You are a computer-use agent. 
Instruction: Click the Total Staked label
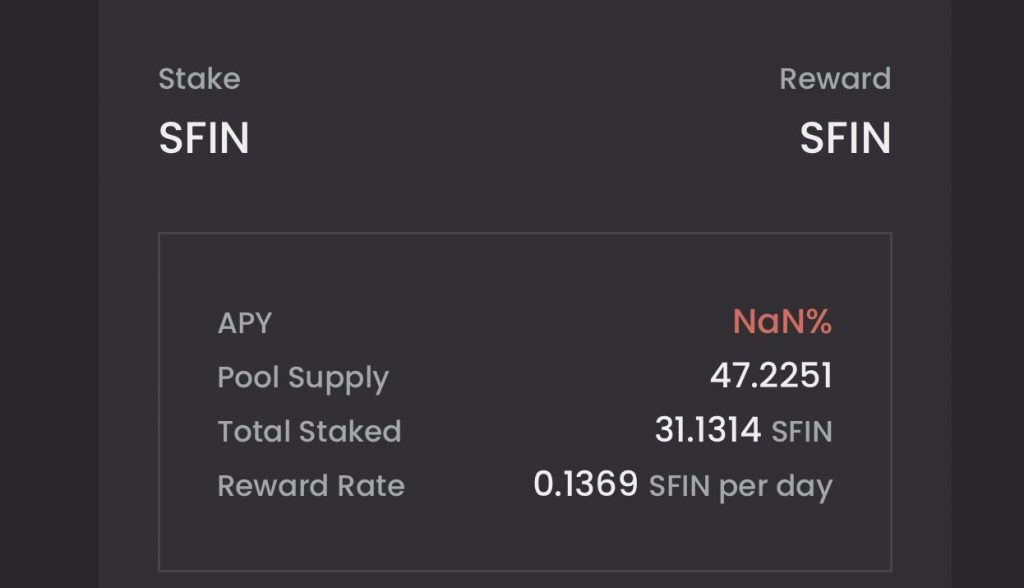(309, 432)
